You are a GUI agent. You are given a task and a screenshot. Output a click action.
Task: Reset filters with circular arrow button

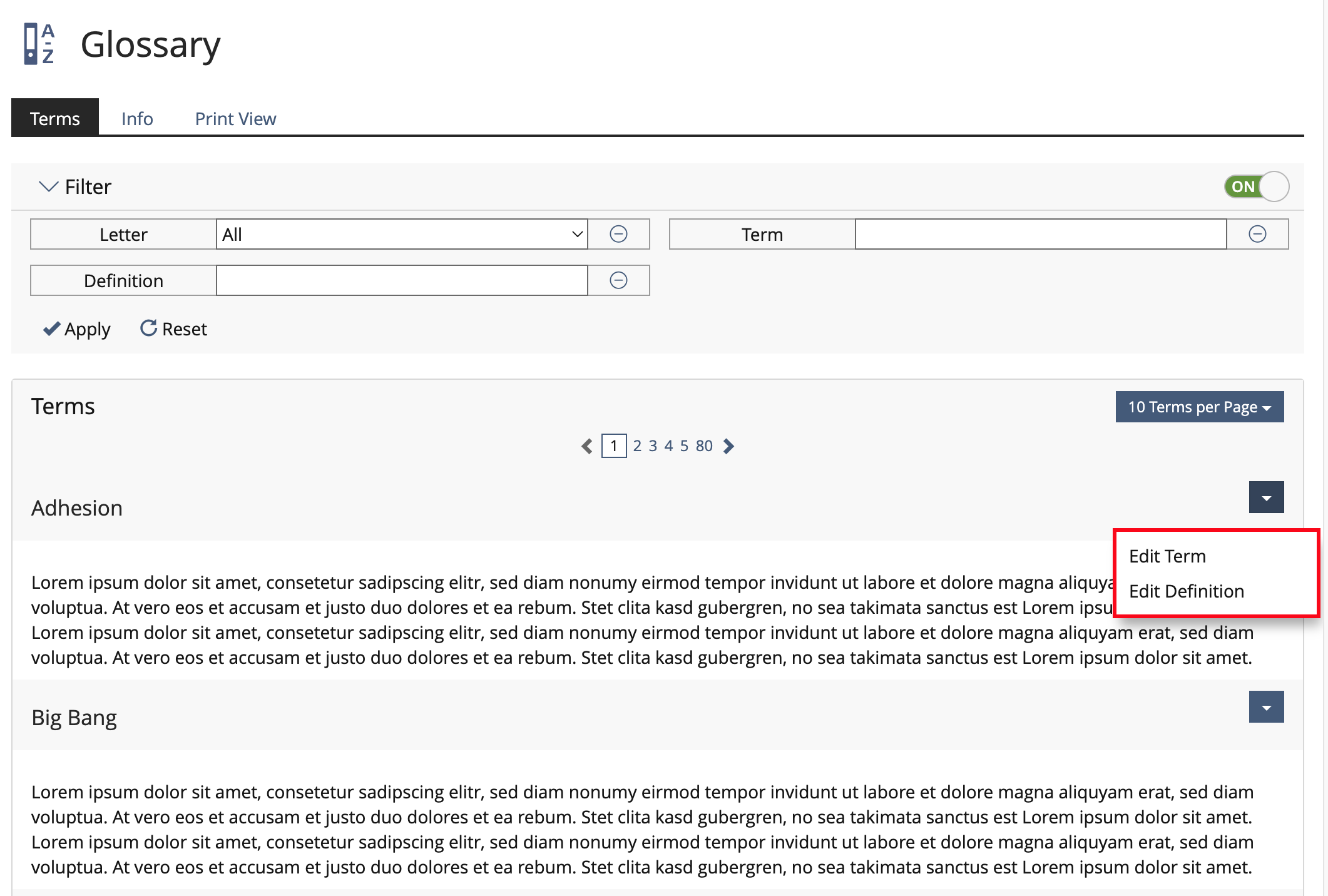[173, 329]
